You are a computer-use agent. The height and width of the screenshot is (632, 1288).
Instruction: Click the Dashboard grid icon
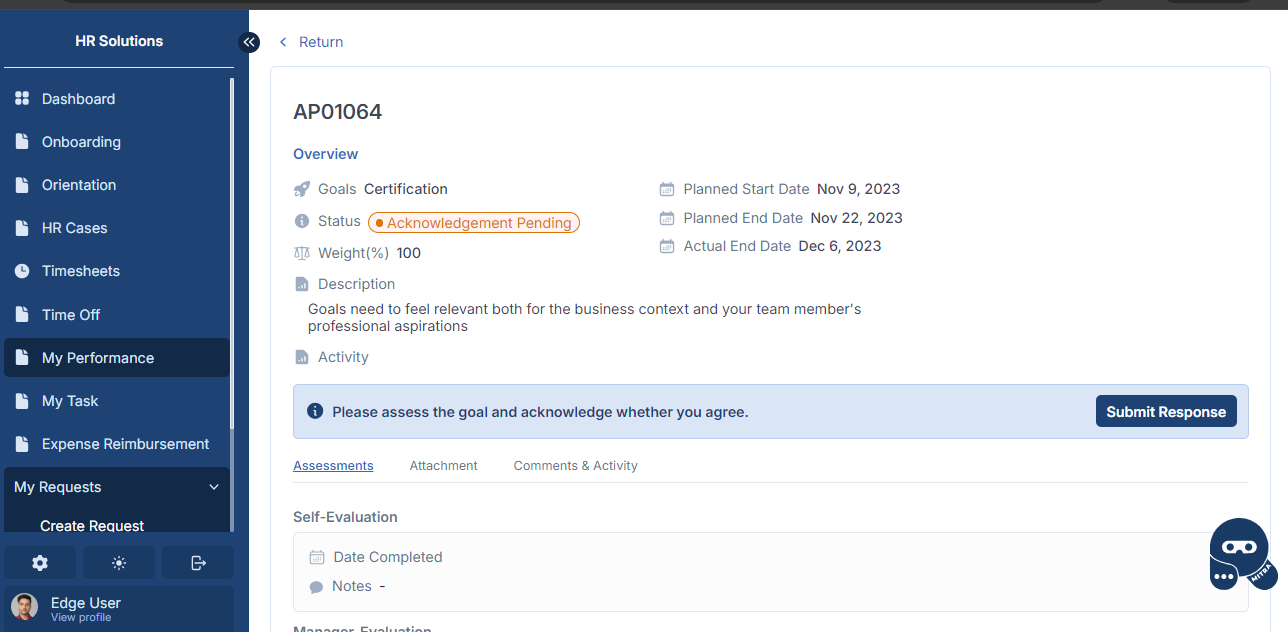(22, 99)
